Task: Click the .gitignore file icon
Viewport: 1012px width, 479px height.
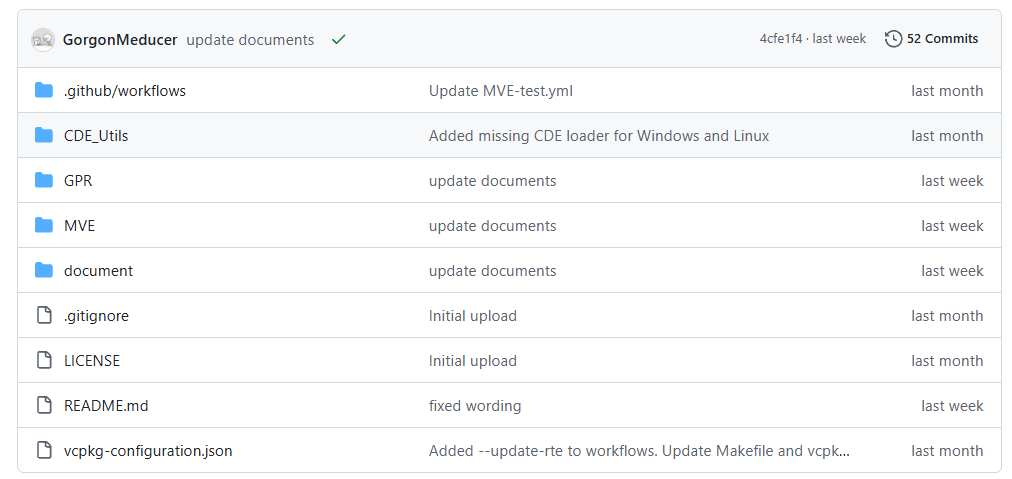Action: (43, 316)
